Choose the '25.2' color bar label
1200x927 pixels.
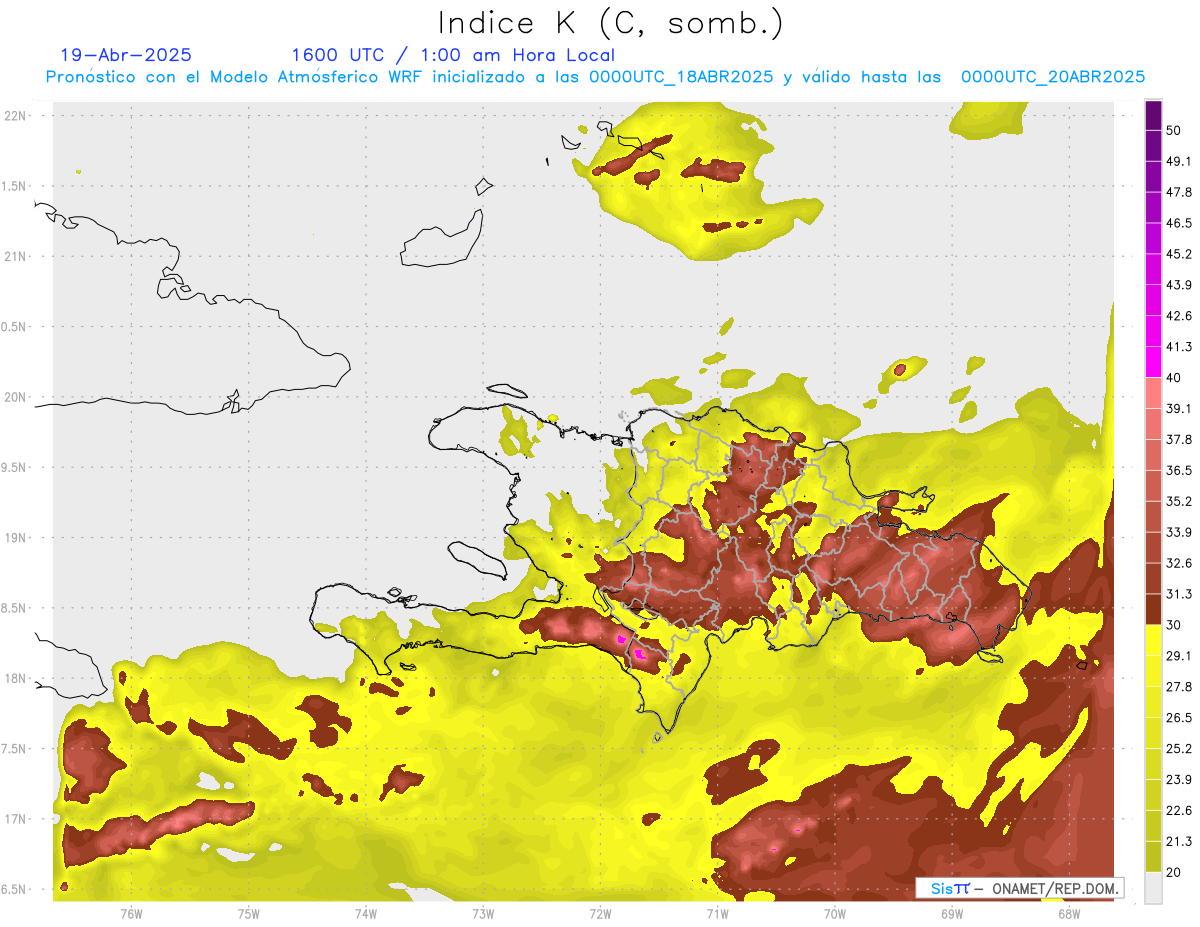(1180, 749)
